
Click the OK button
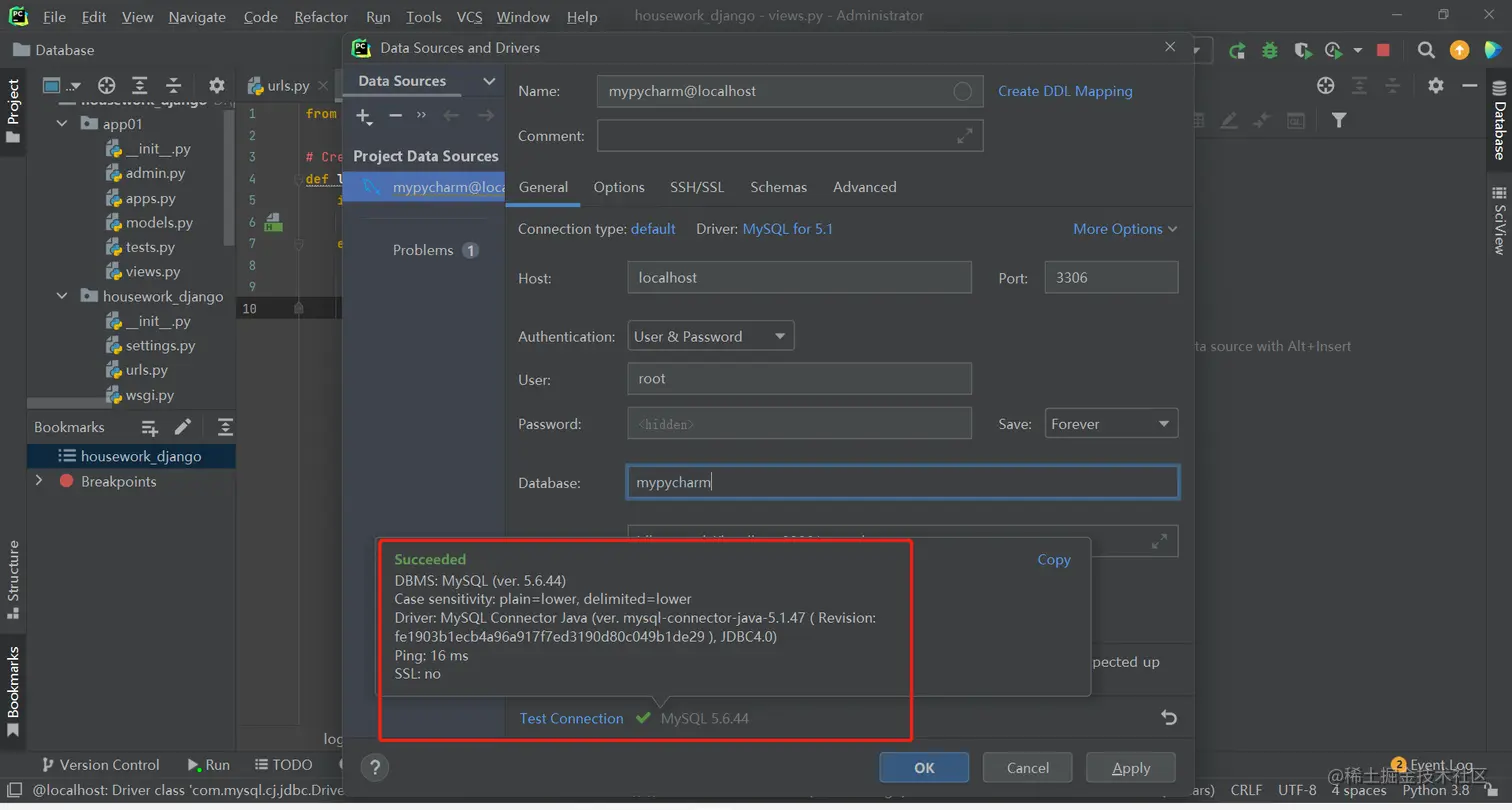click(x=924, y=768)
